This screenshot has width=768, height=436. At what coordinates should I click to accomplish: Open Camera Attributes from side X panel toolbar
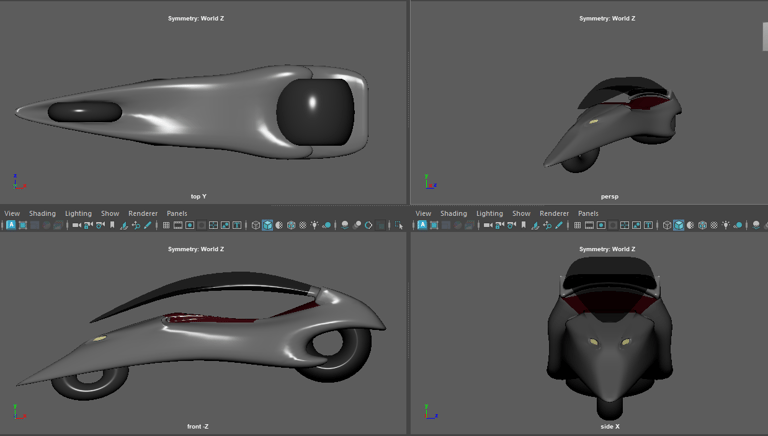click(512, 225)
